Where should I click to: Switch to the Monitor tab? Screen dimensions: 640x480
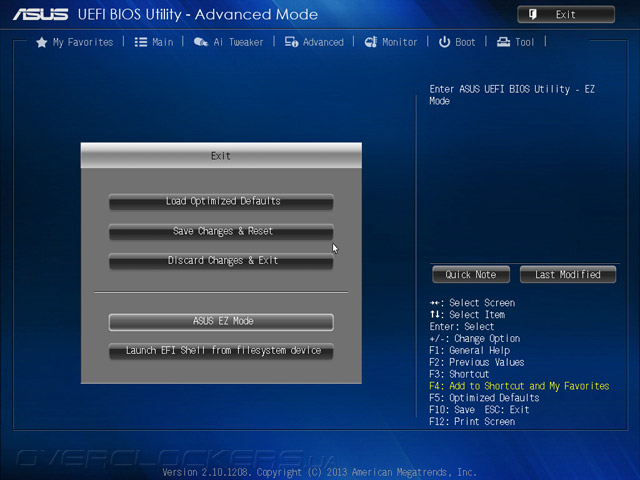click(x=391, y=42)
